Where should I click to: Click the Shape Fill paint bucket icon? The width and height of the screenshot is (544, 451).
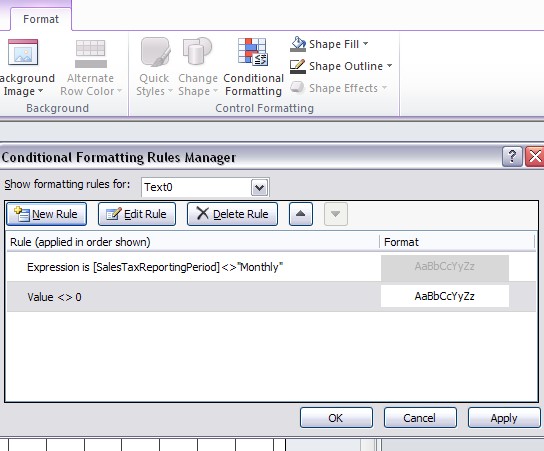point(298,44)
